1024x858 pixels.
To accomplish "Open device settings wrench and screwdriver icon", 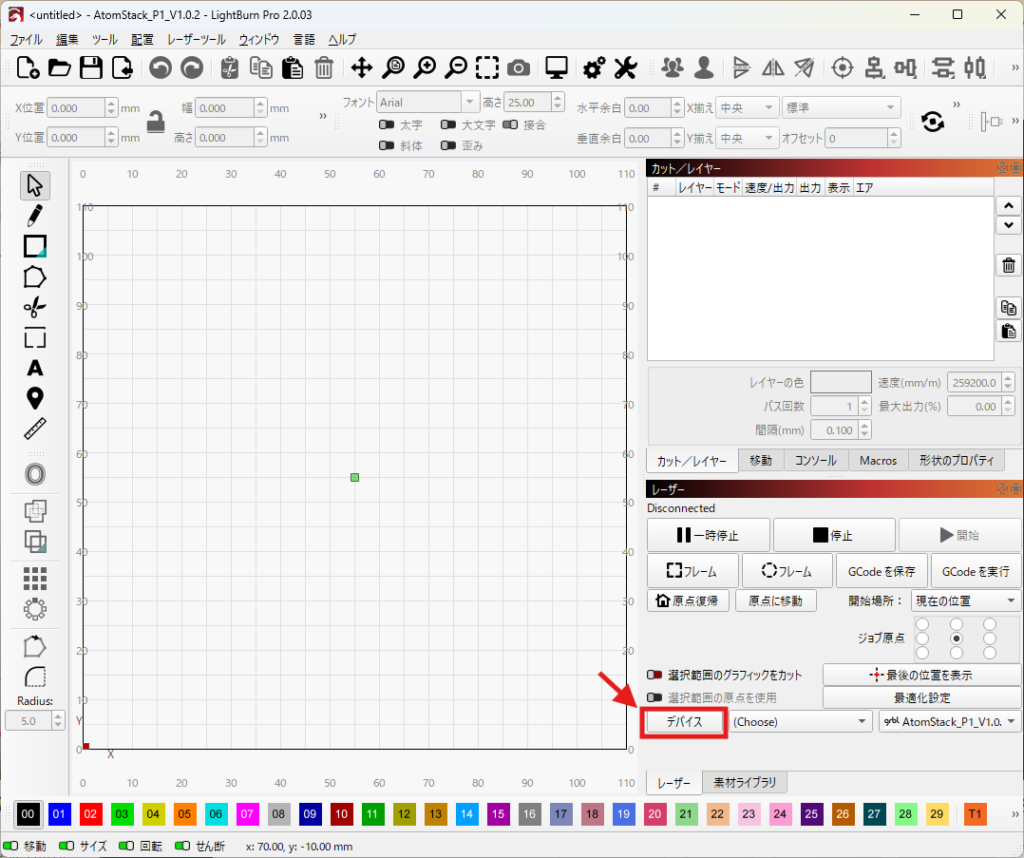I will coord(625,67).
